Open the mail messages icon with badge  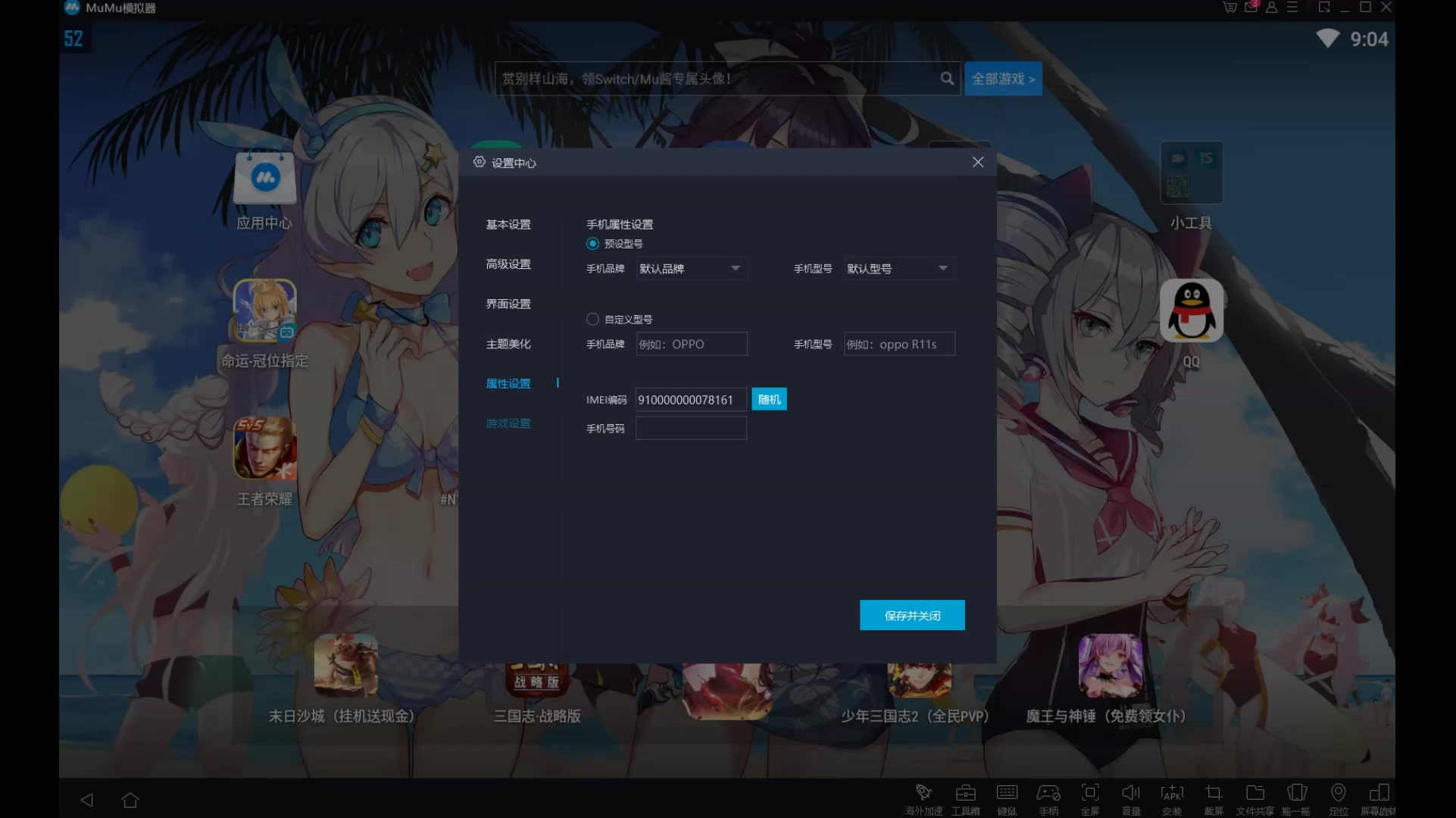pos(1251,7)
